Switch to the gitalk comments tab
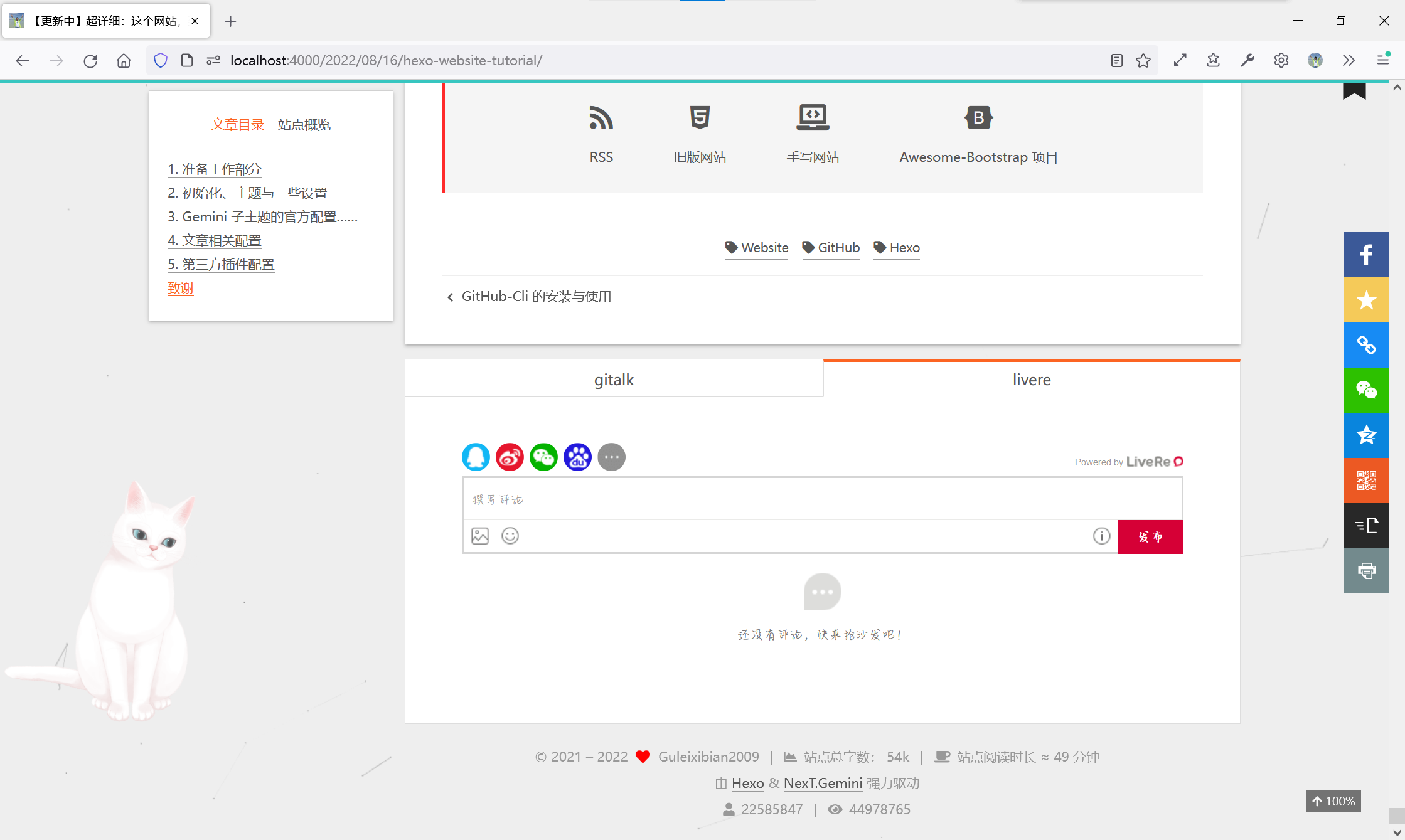 pyautogui.click(x=614, y=380)
